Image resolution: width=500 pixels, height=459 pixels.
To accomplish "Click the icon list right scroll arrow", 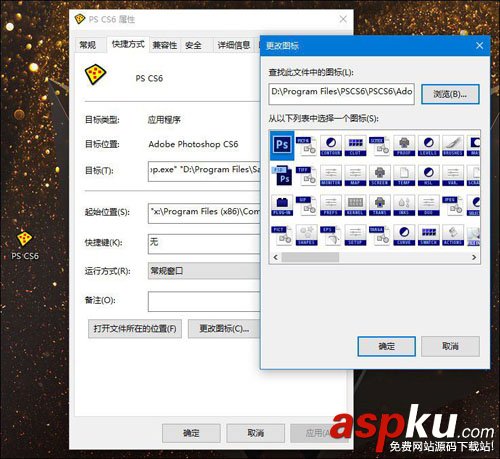I will [474, 257].
